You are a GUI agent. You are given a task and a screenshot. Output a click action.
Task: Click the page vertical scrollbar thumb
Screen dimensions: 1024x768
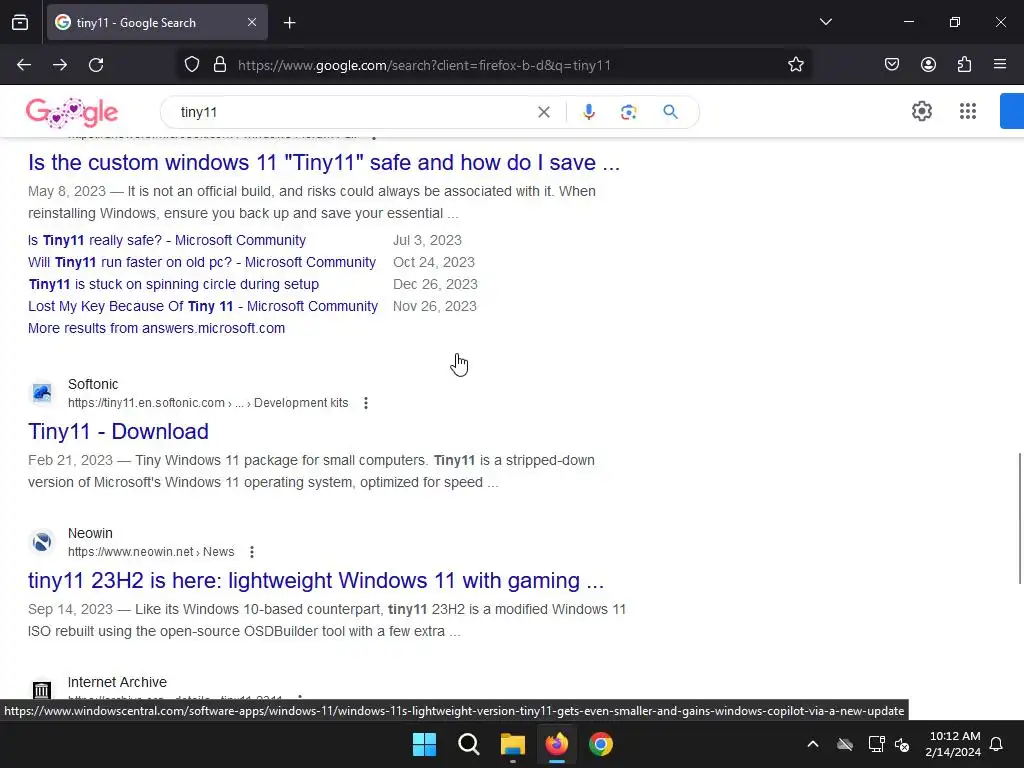point(1020,519)
